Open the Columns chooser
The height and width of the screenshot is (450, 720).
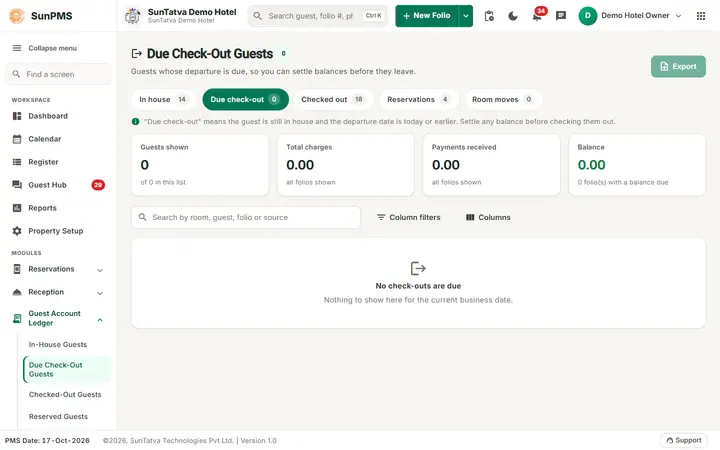488,217
